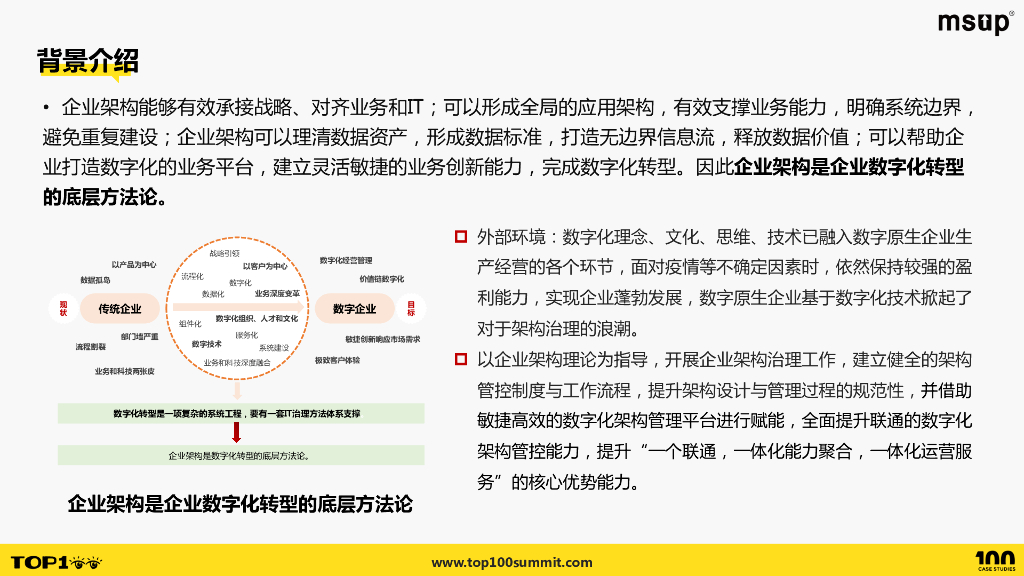Viewport: 1024px width, 576px height.
Task: Select the 背景介绍 highlighted heading
Action: [88, 62]
